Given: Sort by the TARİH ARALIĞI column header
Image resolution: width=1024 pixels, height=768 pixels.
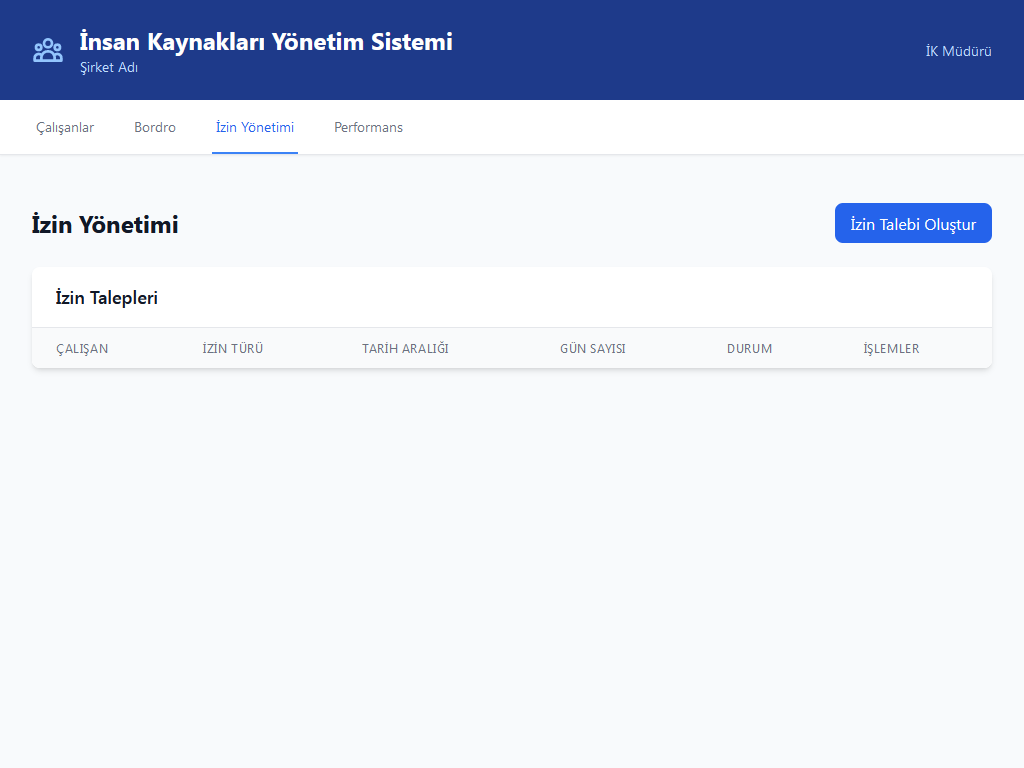Looking at the screenshot, I should [x=405, y=349].
